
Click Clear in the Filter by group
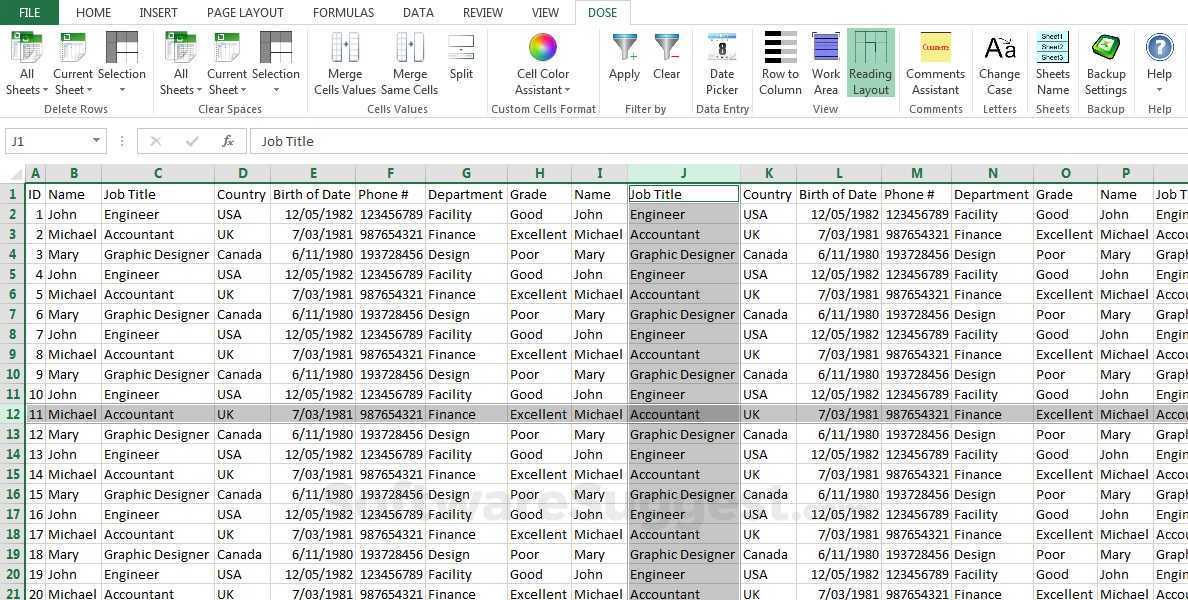tap(666, 62)
